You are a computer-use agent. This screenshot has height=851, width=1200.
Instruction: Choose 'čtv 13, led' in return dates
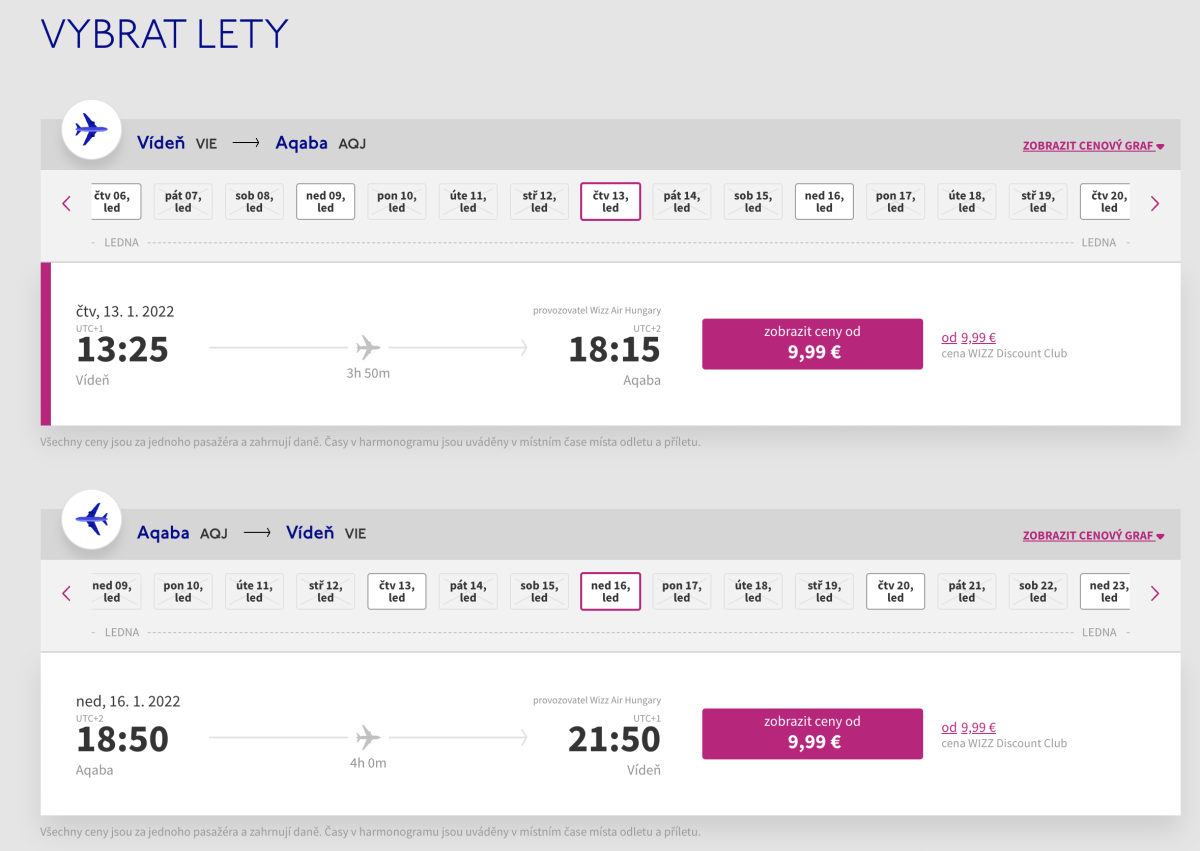pos(397,592)
